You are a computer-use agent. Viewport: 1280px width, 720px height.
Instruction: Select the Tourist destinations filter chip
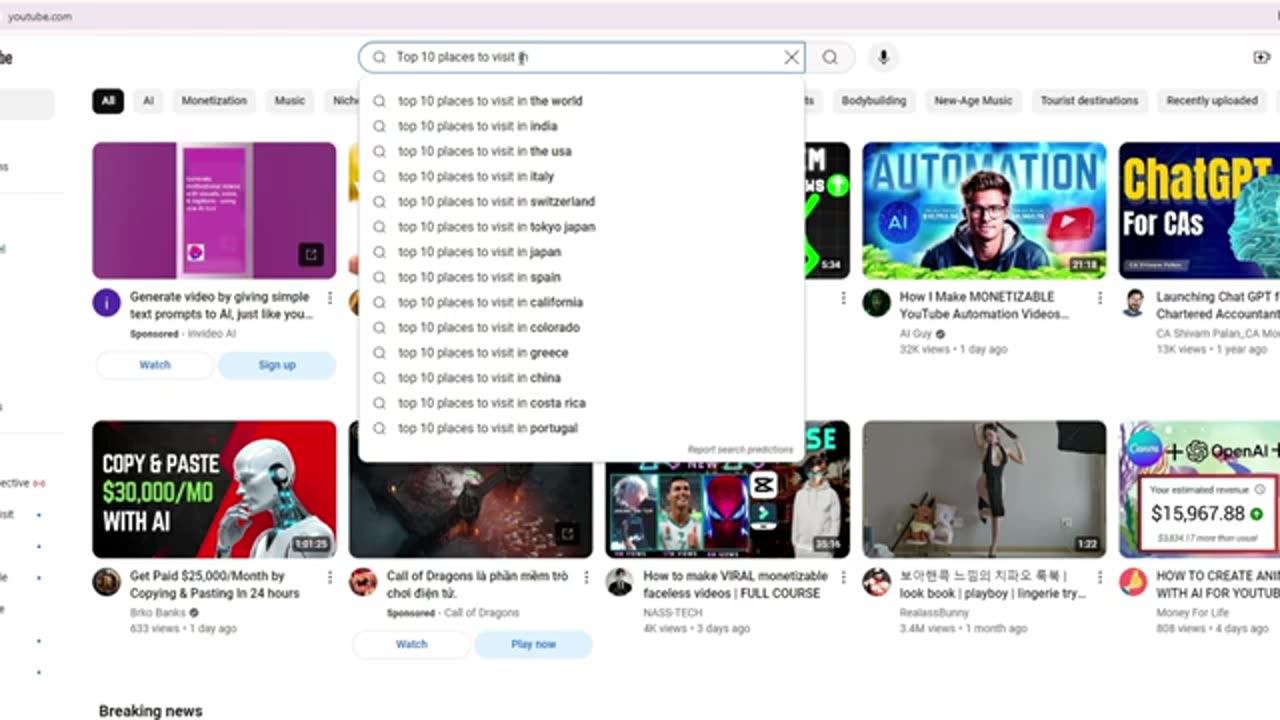[1089, 101]
